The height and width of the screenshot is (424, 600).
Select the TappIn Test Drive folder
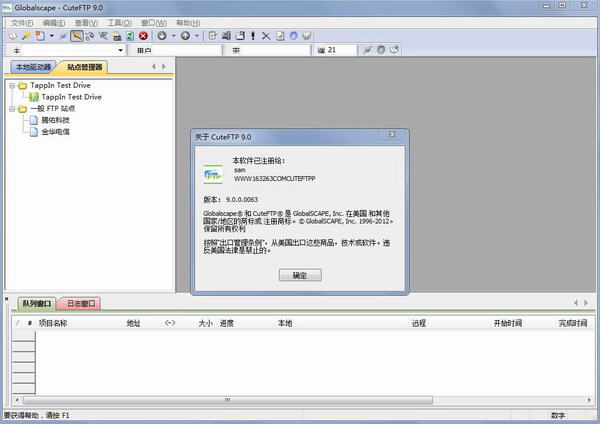pyautogui.click(x=60, y=85)
